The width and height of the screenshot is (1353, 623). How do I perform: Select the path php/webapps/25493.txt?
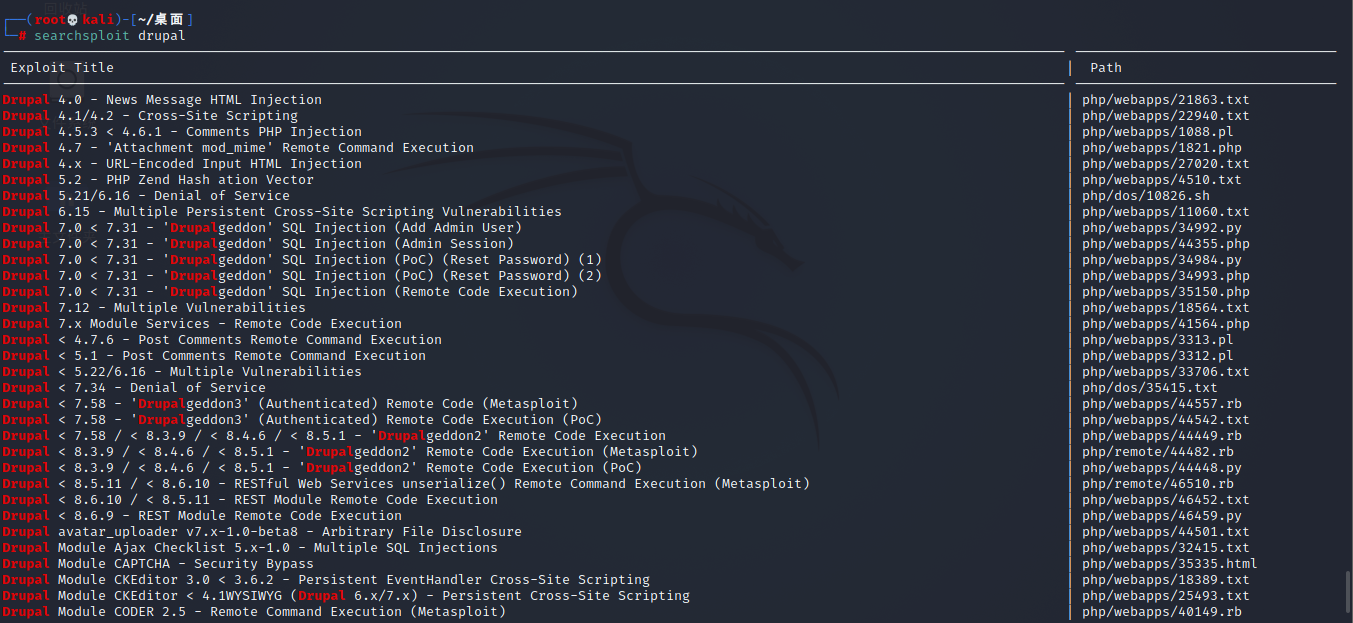[1166, 596]
